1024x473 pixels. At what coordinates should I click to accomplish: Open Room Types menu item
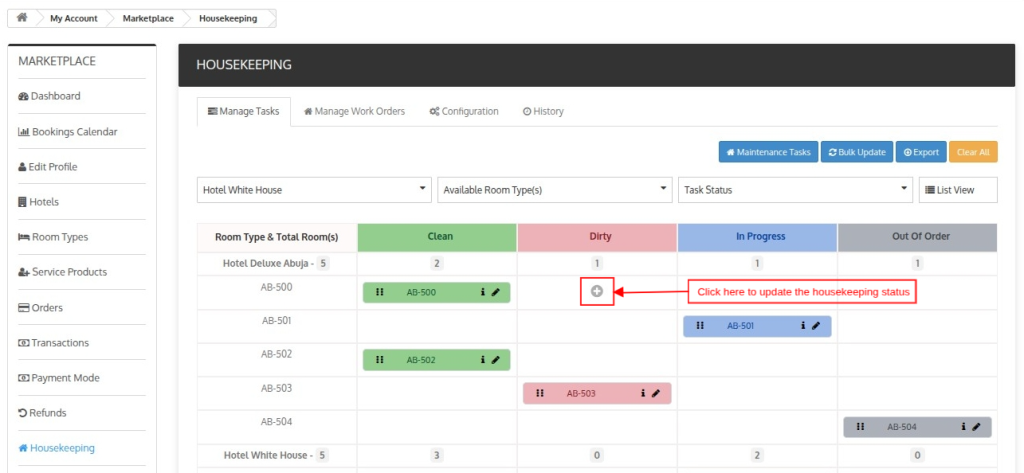pyautogui.click(x=53, y=237)
